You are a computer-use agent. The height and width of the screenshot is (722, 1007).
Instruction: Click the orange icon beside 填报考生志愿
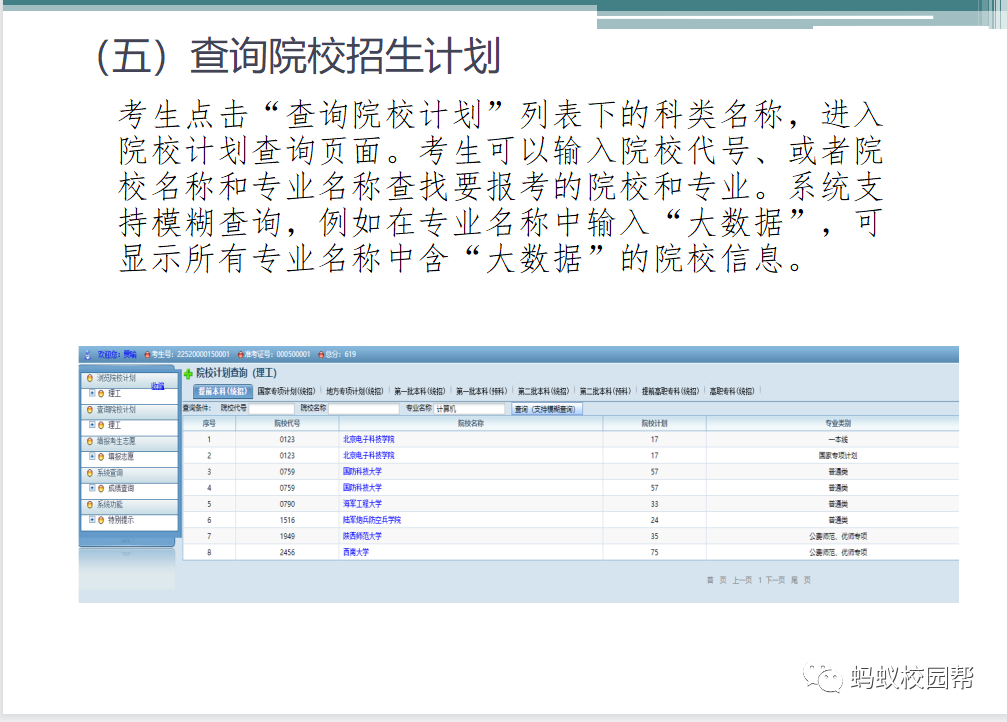coord(89,441)
